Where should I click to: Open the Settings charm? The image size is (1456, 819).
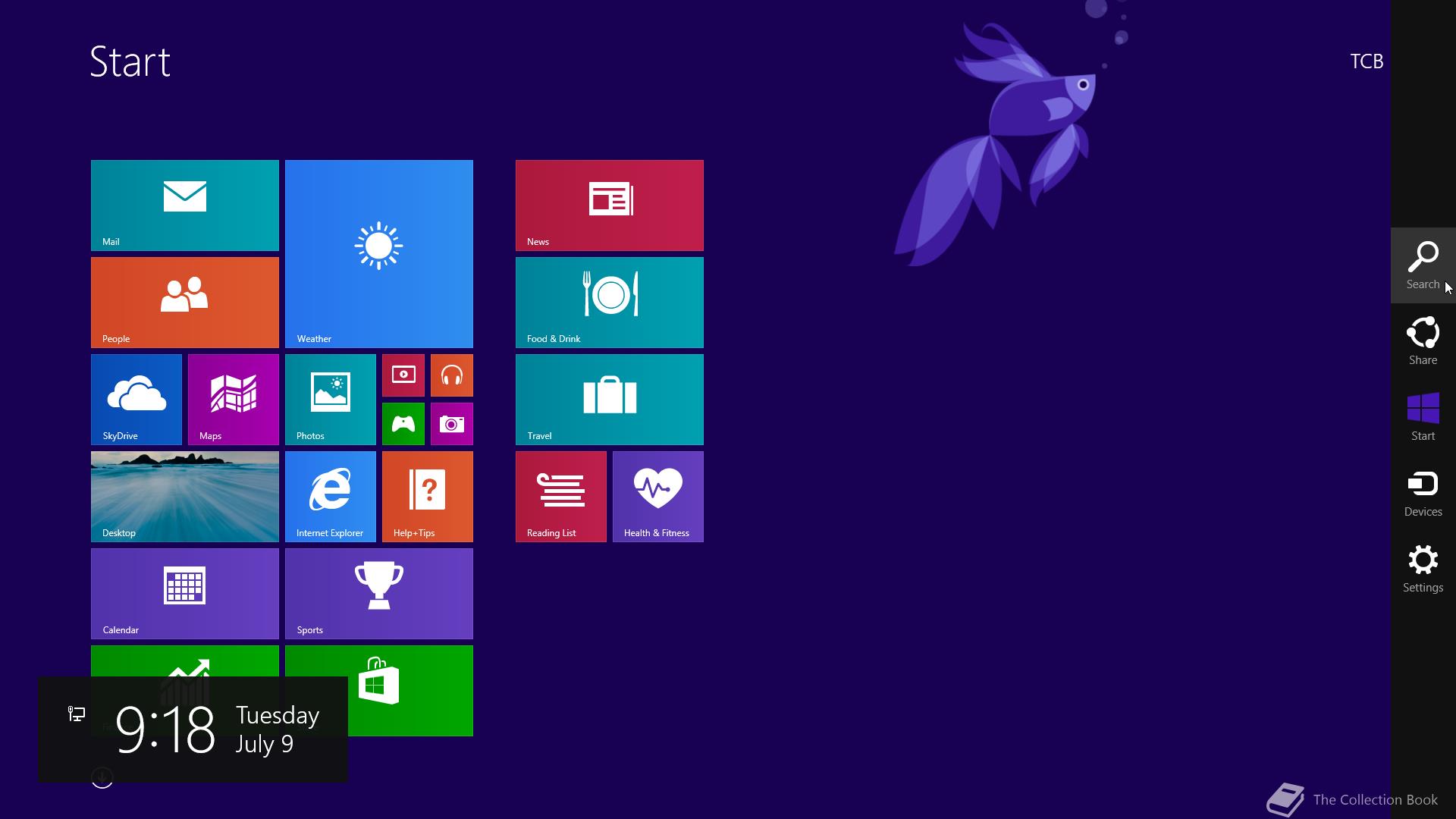point(1423,569)
